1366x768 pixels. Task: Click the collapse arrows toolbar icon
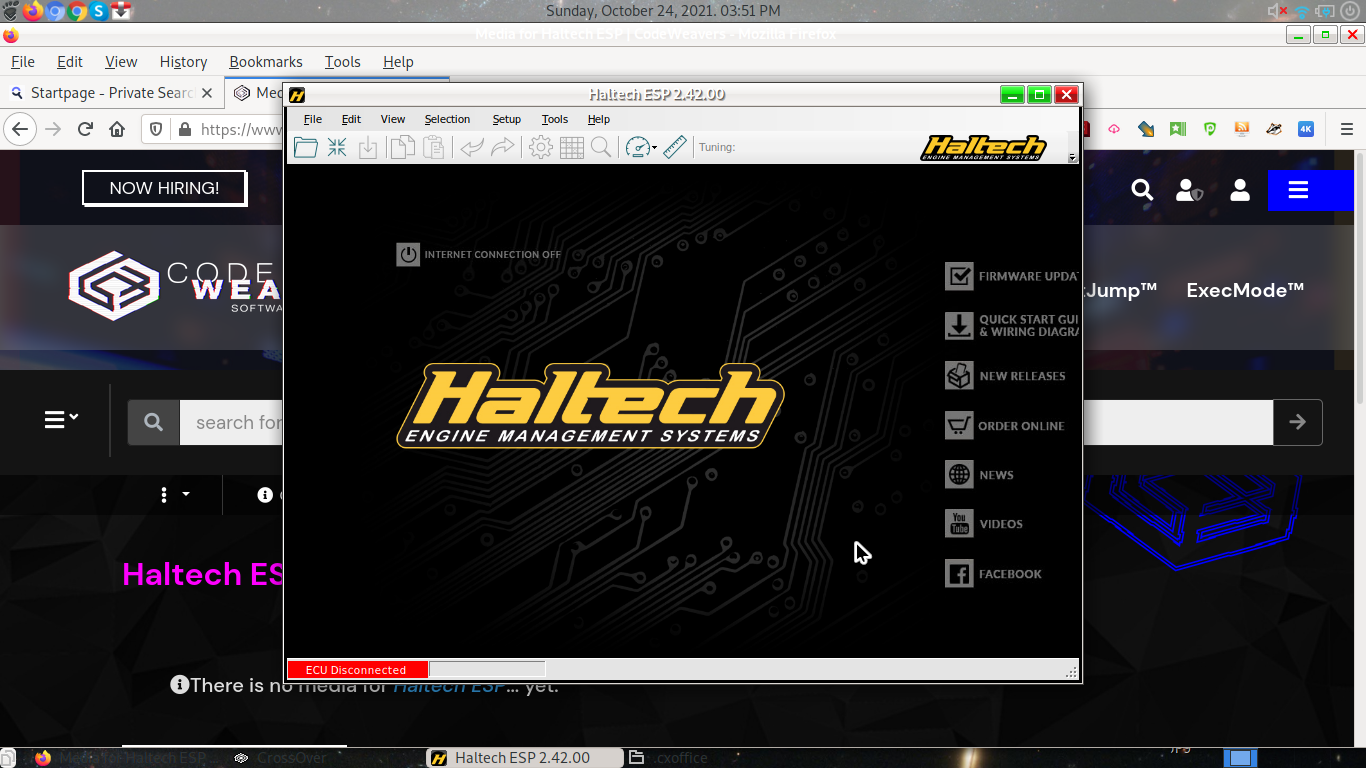click(x=337, y=148)
